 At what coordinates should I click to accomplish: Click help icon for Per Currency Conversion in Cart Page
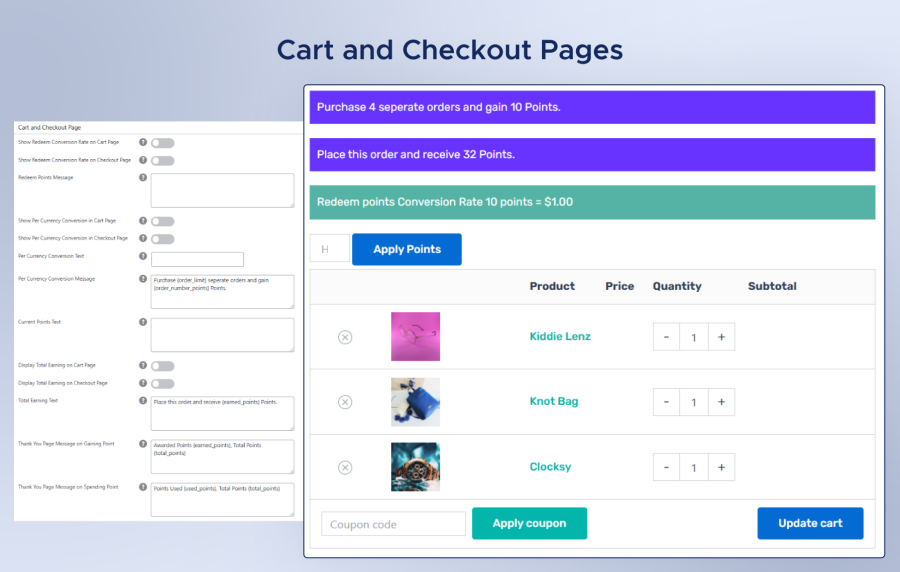pos(143,221)
